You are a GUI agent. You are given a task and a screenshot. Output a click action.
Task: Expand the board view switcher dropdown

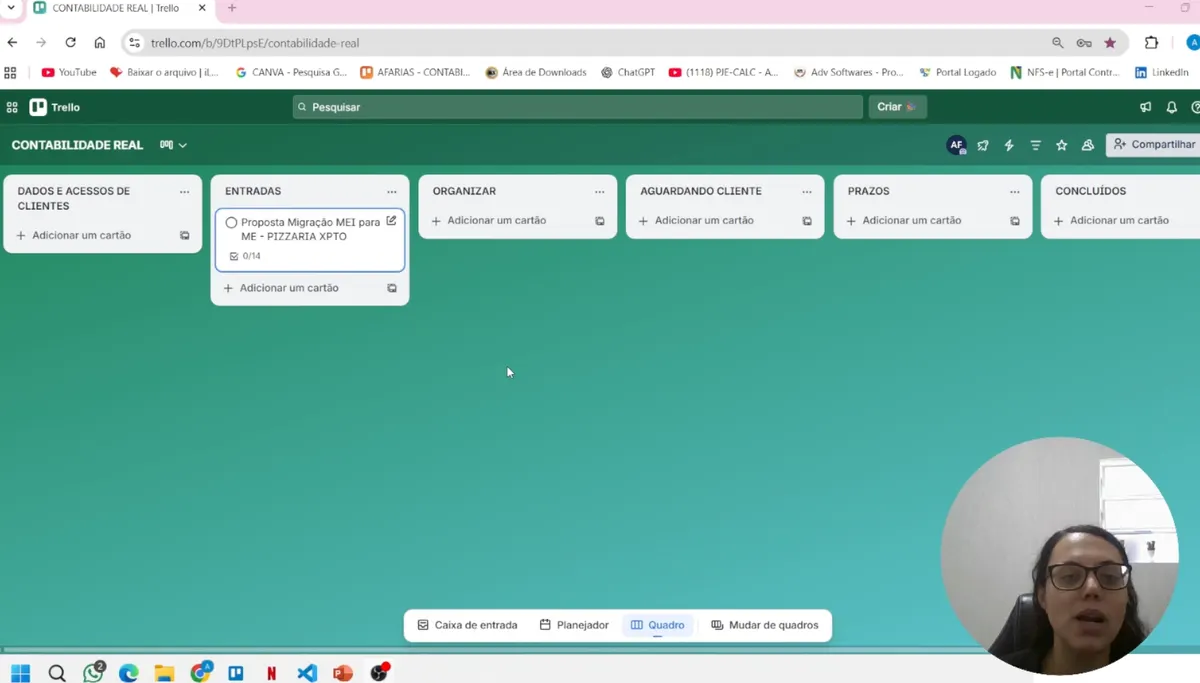[x=173, y=145]
